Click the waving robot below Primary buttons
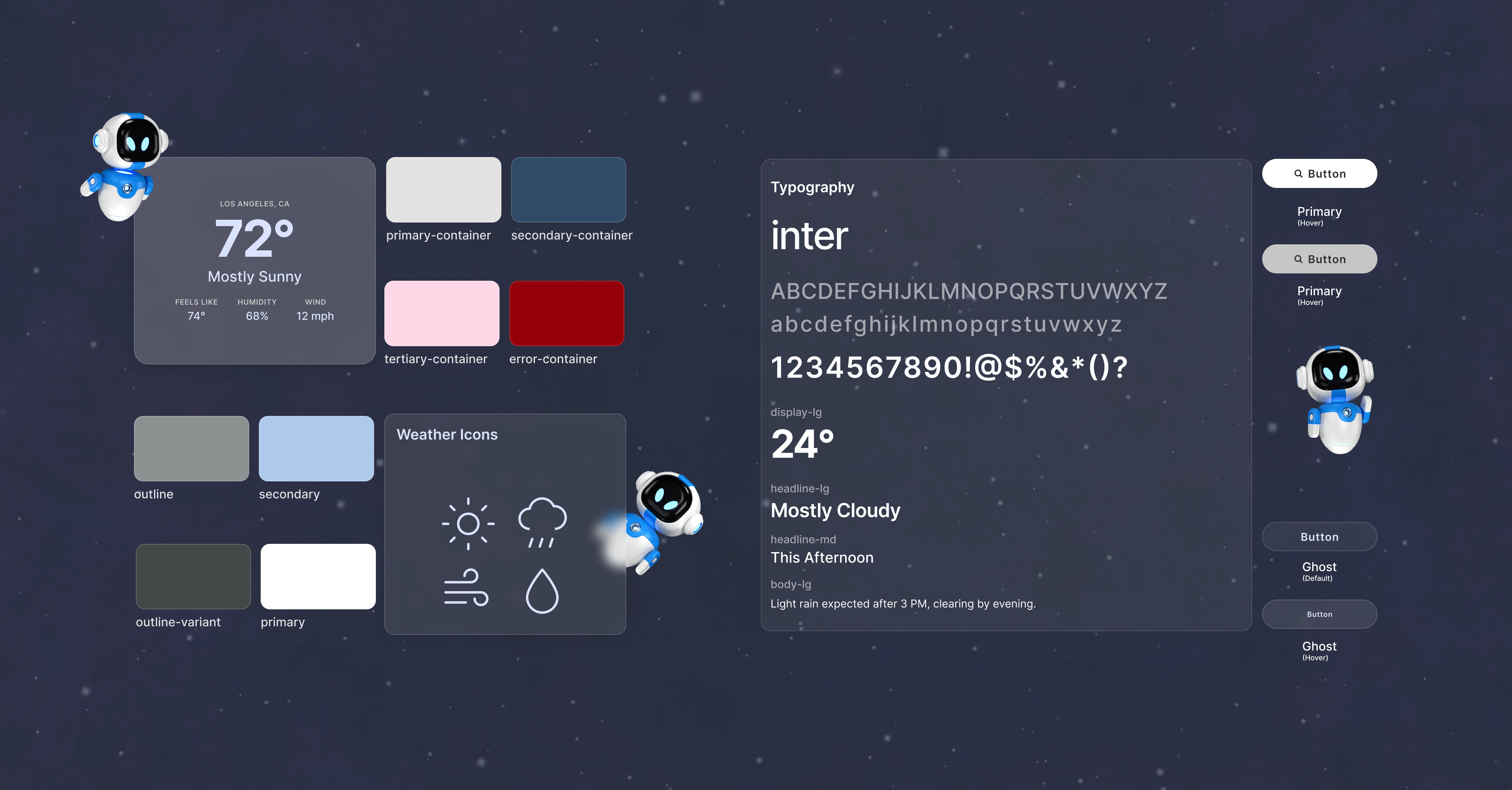Viewport: 1512px width, 790px height. pyautogui.click(x=1335, y=399)
